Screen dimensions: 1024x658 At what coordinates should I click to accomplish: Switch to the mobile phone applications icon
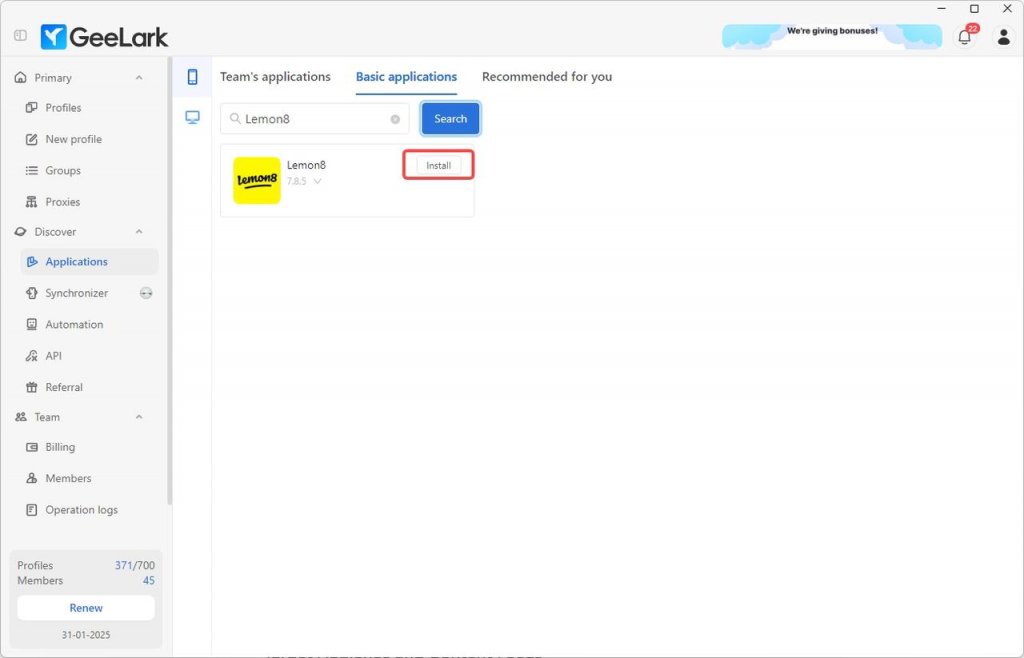coord(192,77)
